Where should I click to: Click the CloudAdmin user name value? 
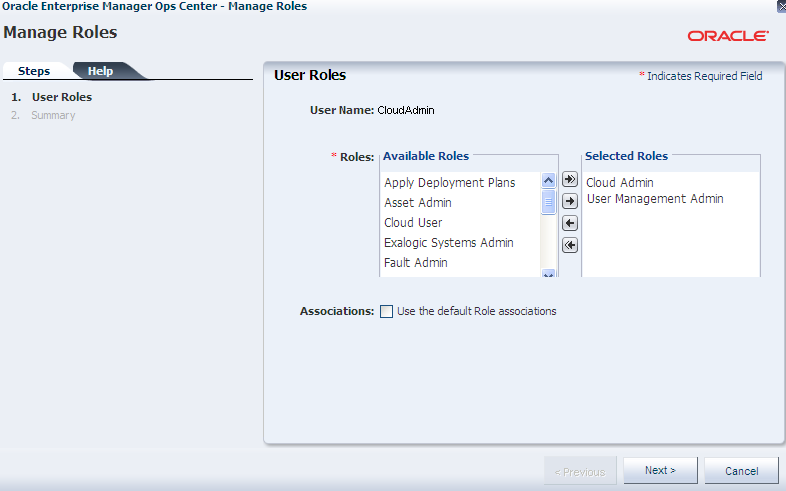pos(406,110)
